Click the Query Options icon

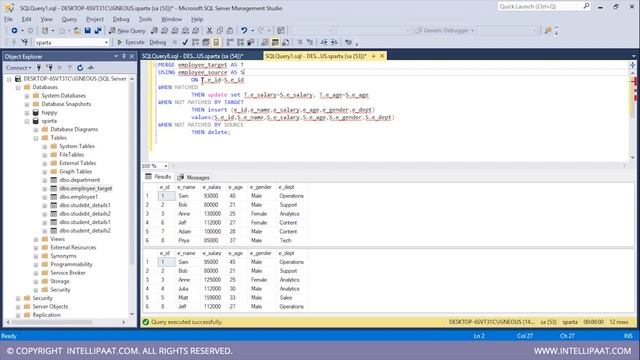206,42
